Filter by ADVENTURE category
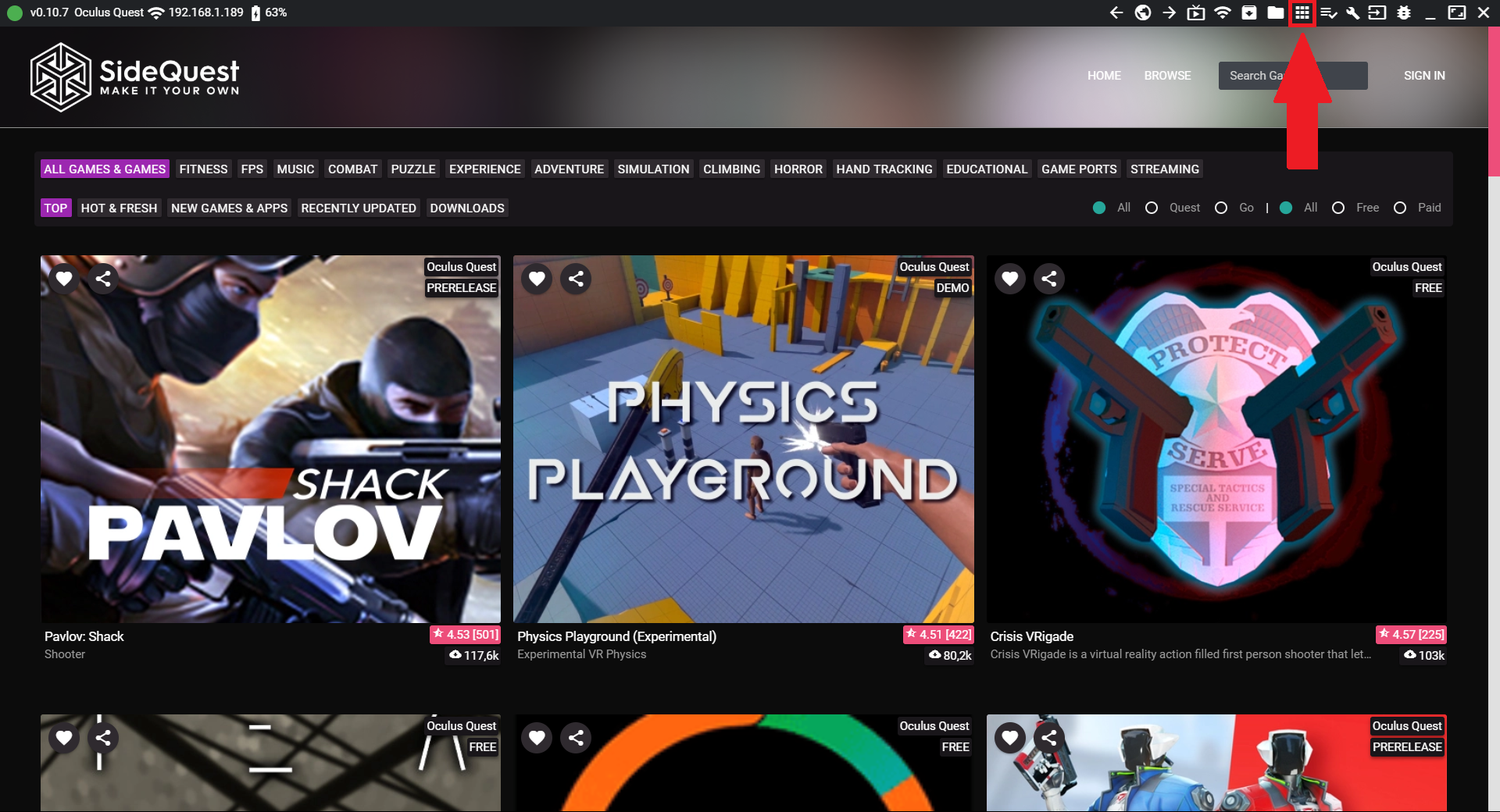 tap(569, 169)
